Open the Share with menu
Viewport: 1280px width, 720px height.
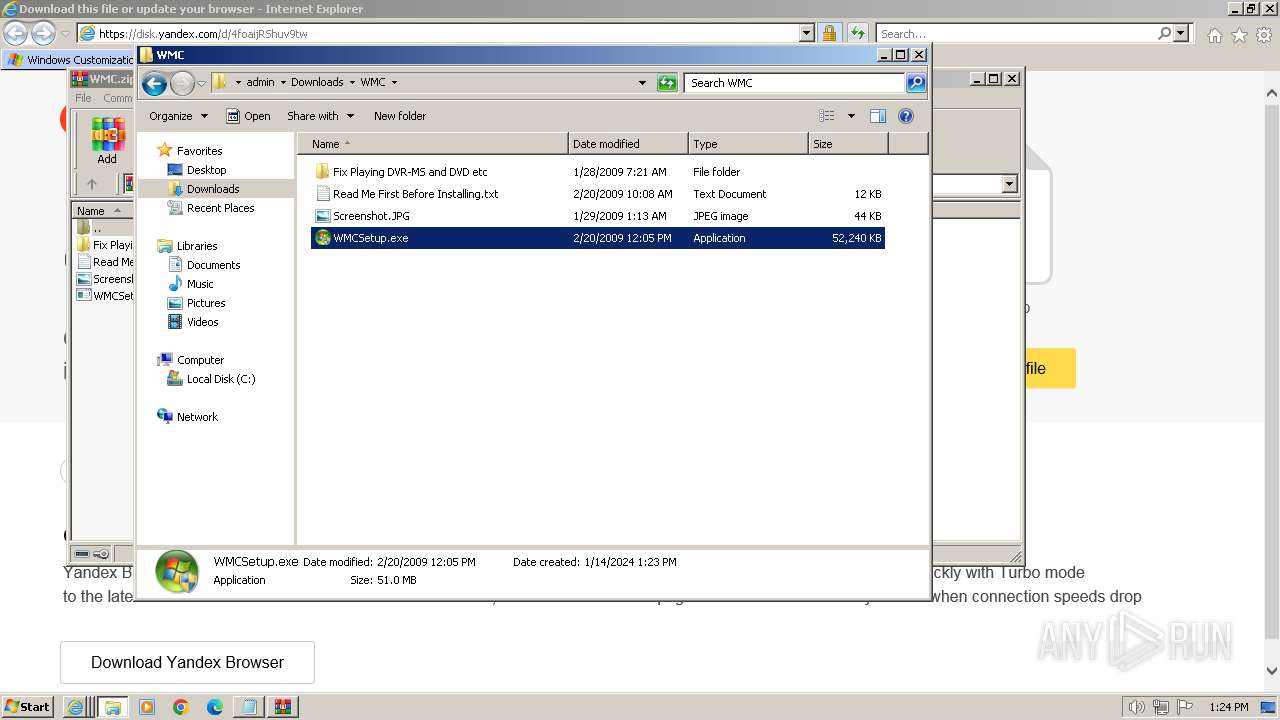(x=321, y=116)
